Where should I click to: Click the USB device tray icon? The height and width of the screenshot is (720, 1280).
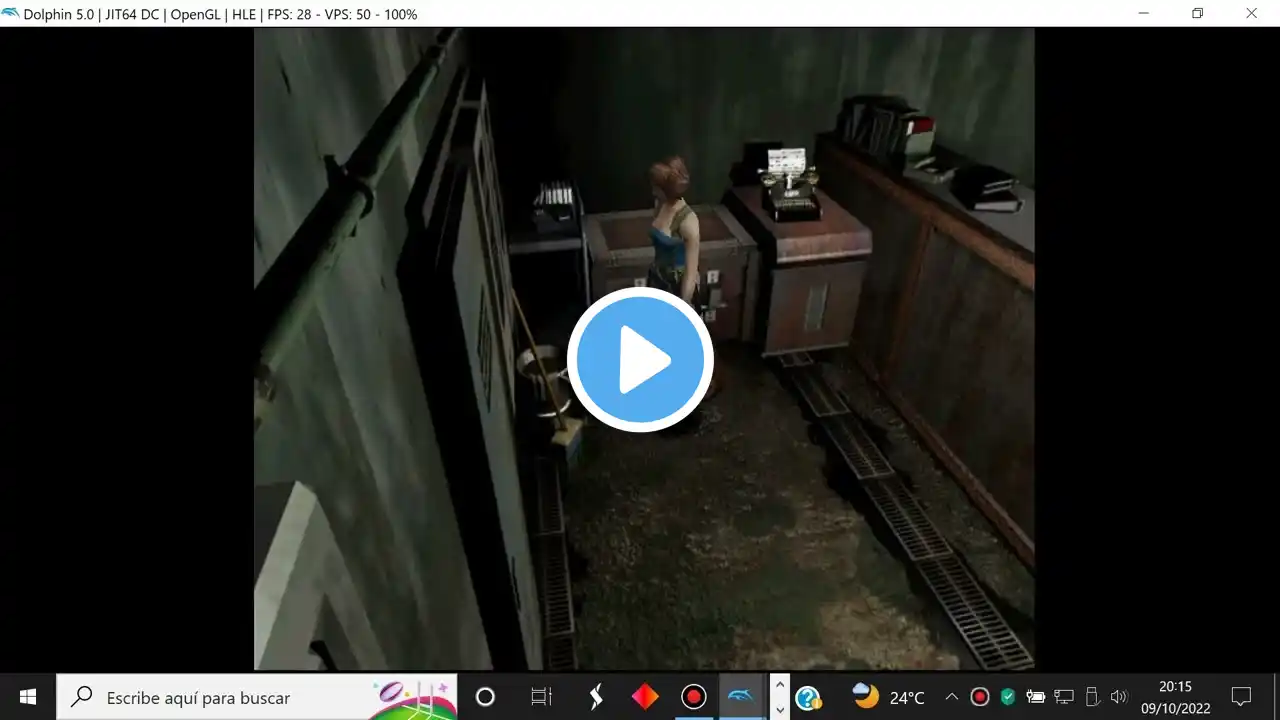click(1092, 697)
